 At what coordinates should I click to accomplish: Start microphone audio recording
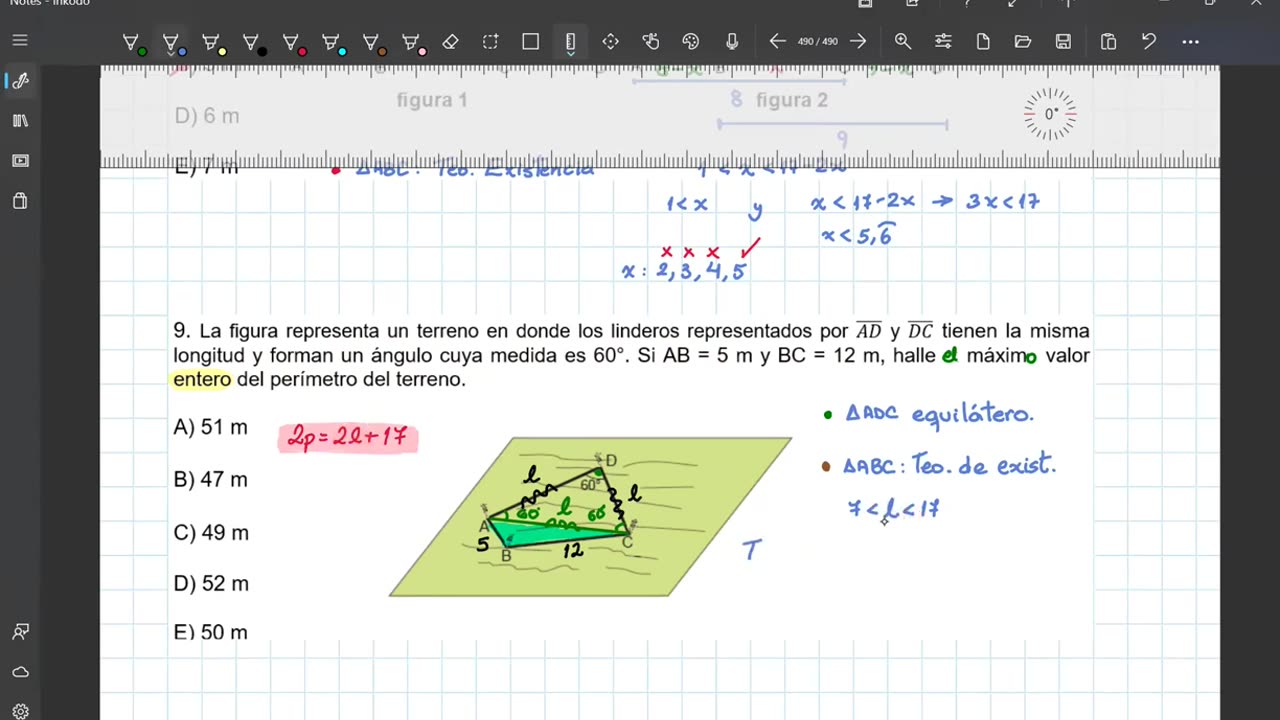coord(732,42)
